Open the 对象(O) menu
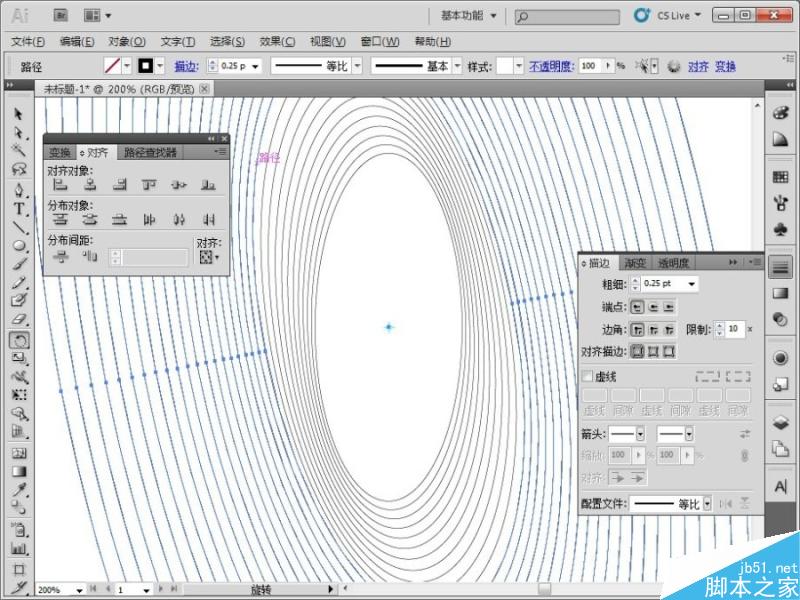The image size is (800, 600). (x=127, y=41)
